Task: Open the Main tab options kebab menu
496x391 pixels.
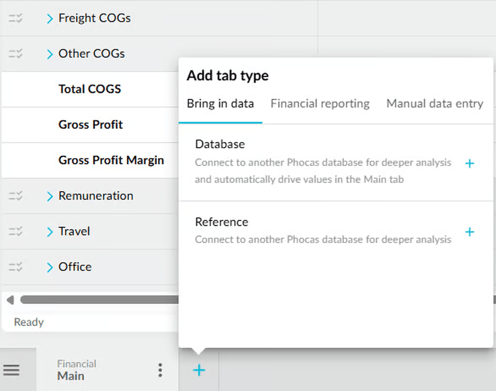Action: tap(160, 370)
